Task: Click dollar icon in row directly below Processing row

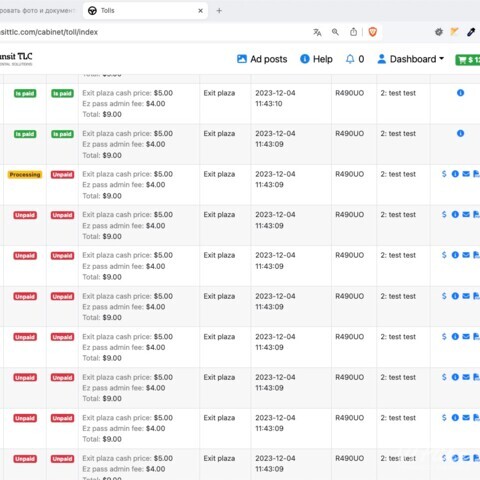Action: point(444,214)
